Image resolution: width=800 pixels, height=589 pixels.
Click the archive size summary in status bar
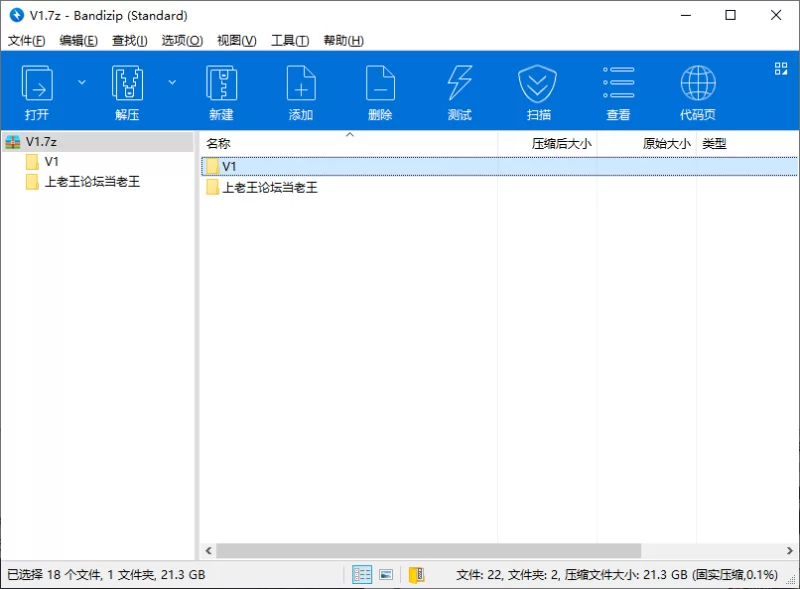[617, 575]
